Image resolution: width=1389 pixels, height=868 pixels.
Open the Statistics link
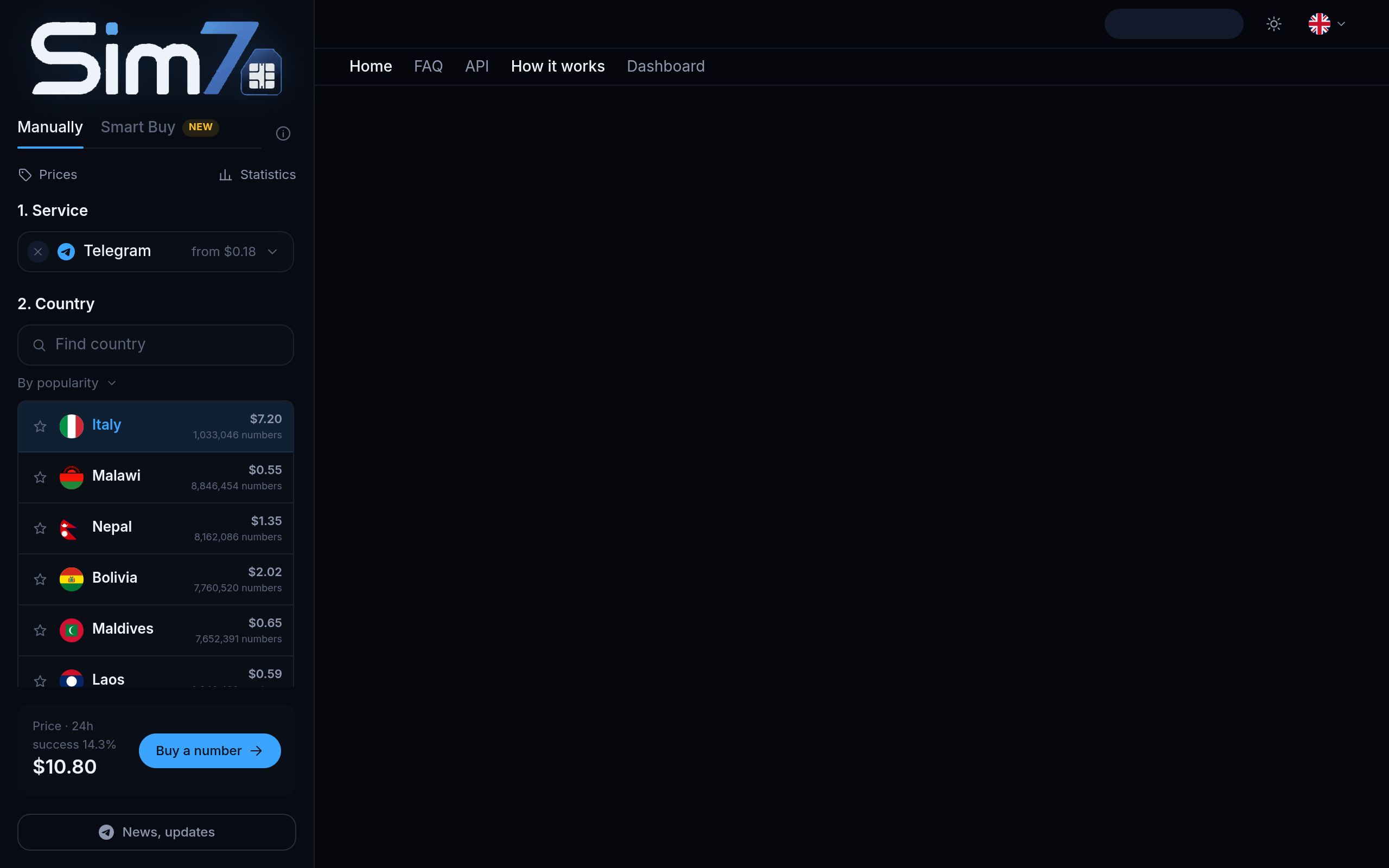(x=257, y=175)
